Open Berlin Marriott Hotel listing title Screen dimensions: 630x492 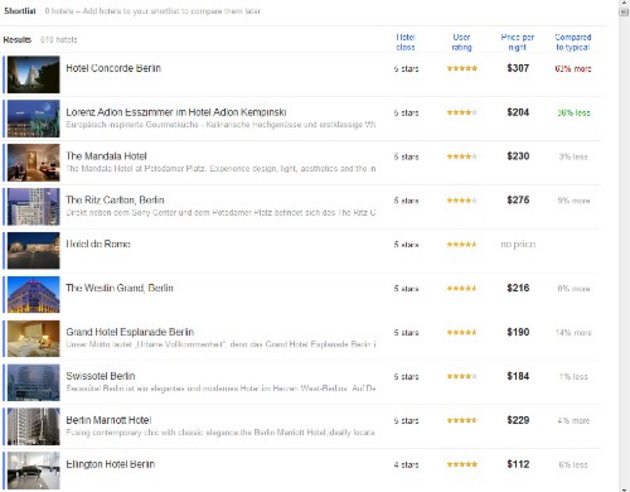[x=108, y=420]
